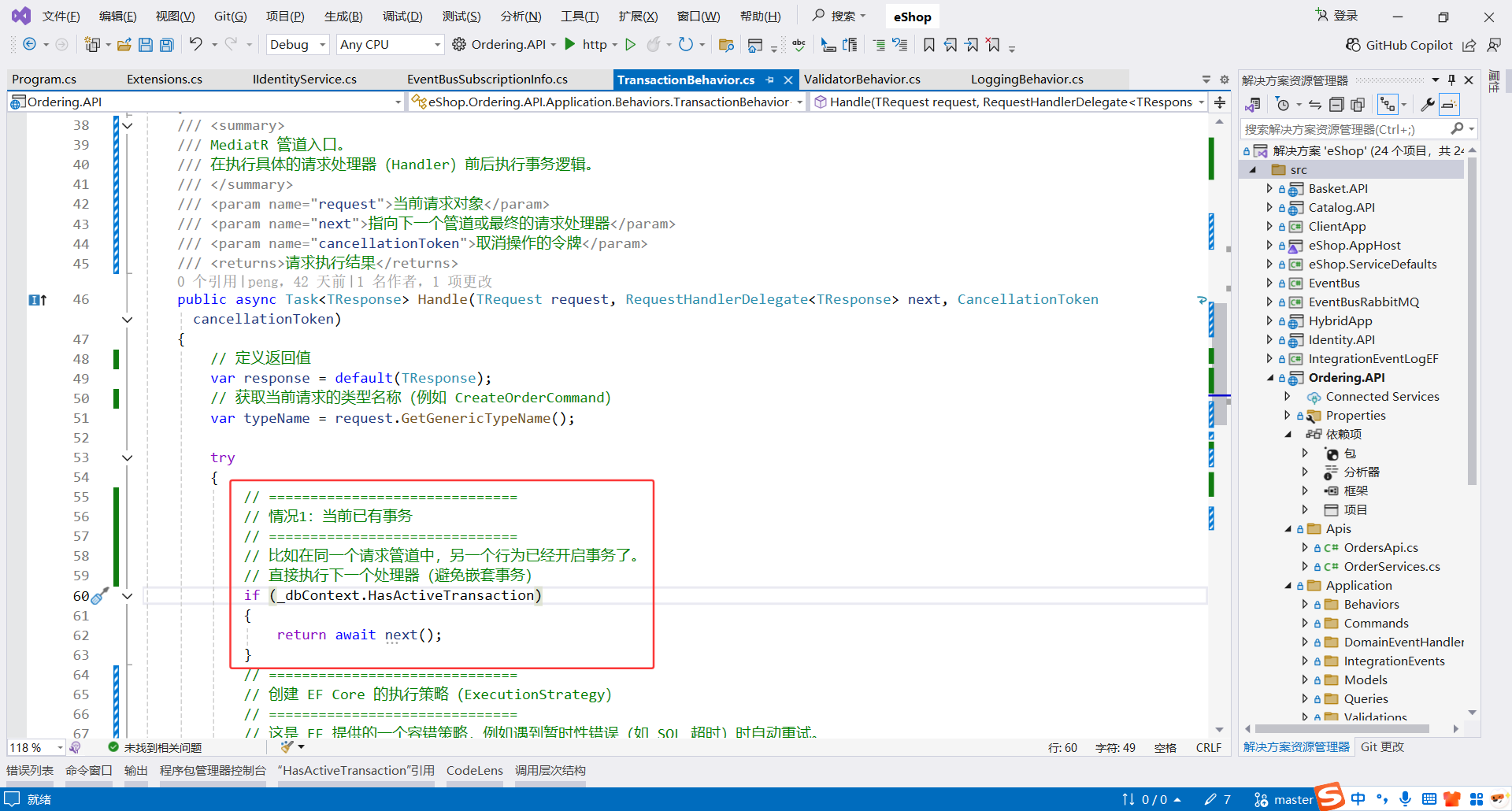Image resolution: width=1512 pixels, height=811 pixels.
Task: Click the Share icon next to GitHub Copilot
Action: (x=1469, y=45)
